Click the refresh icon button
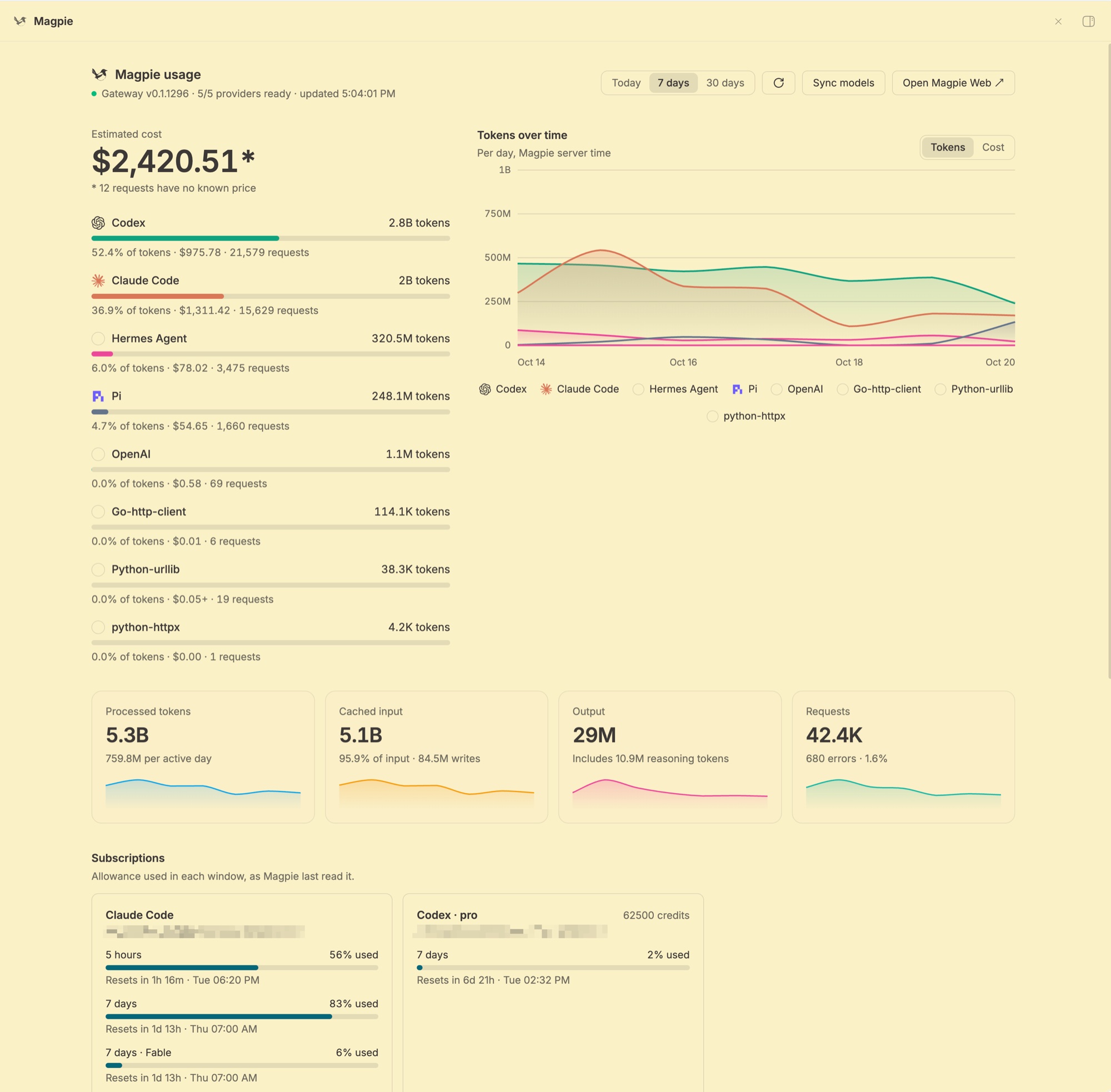This screenshot has height=1092, width=1111. [778, 83]
